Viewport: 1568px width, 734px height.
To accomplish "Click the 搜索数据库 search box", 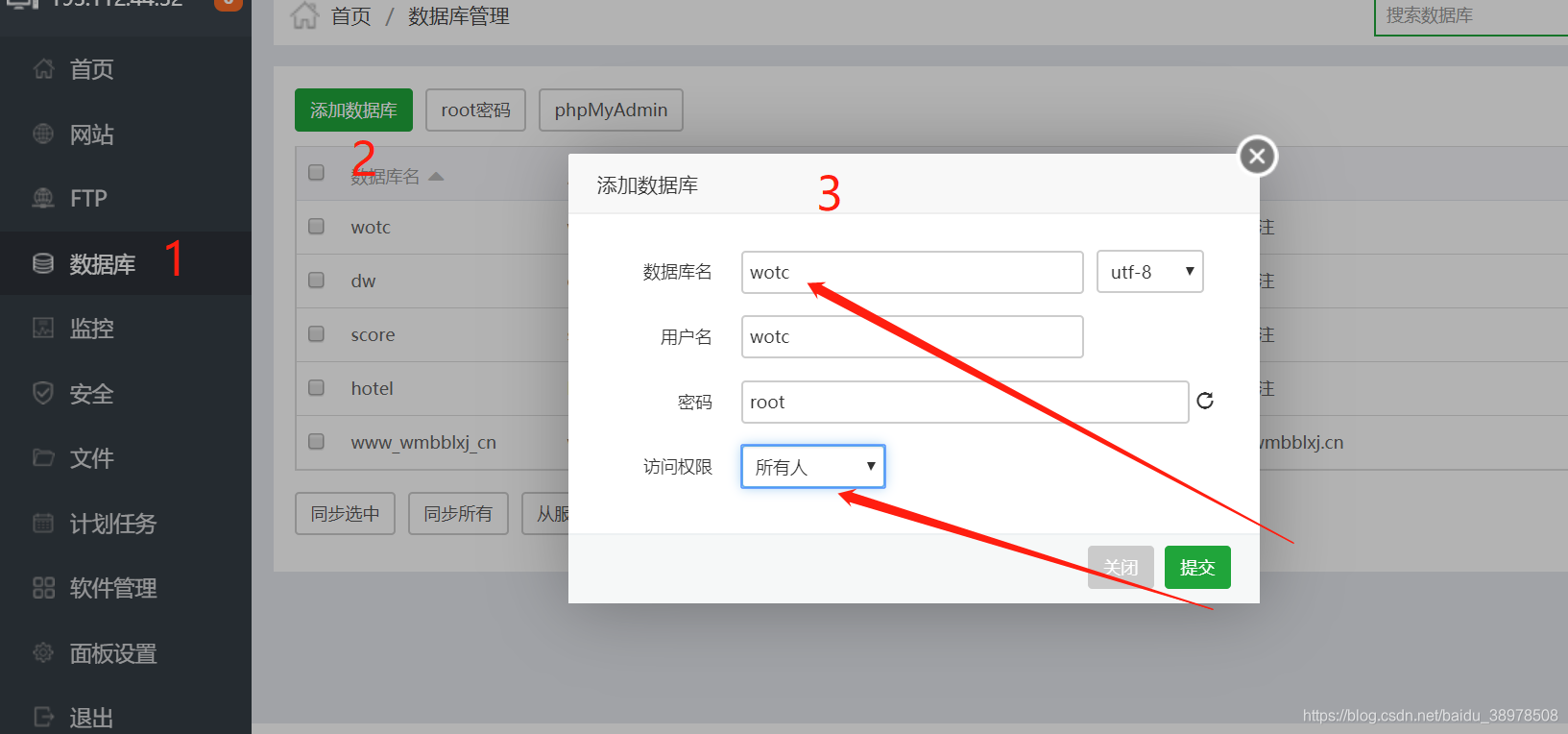I will (x=1471, y=16).
